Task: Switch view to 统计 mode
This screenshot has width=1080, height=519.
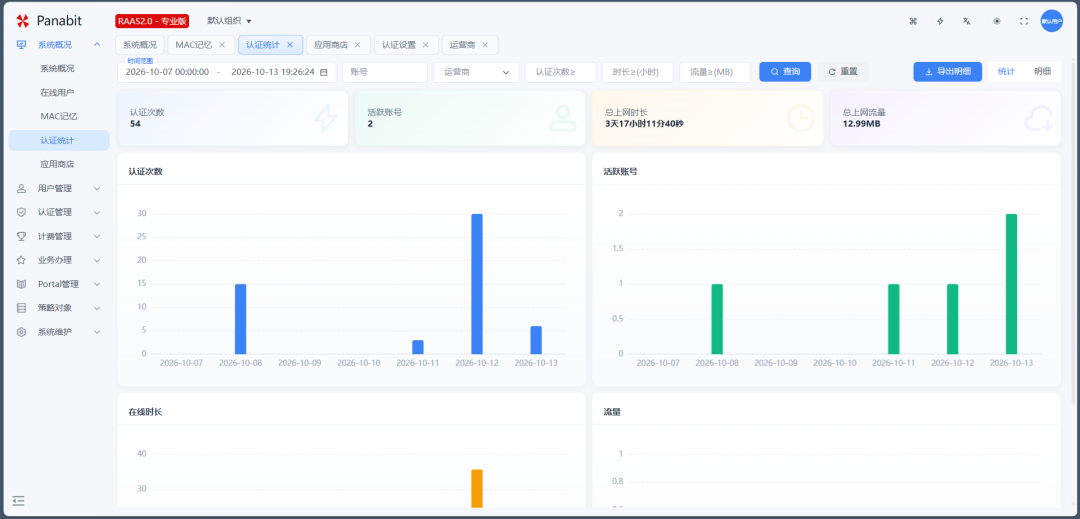Action: click(1006, 72)
